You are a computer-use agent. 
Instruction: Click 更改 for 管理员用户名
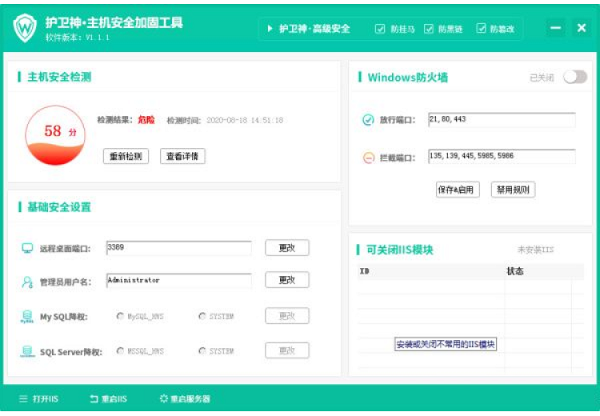(x=287, y=280)
